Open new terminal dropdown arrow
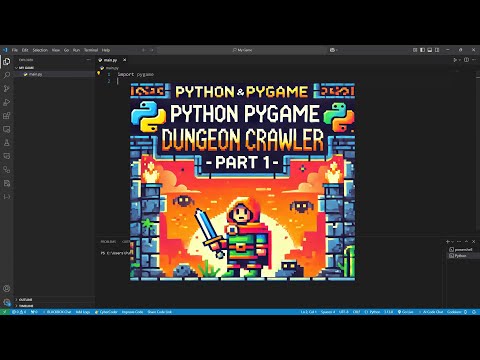The width and height of the screenshot is (480, 360). (x=452, y=241)
